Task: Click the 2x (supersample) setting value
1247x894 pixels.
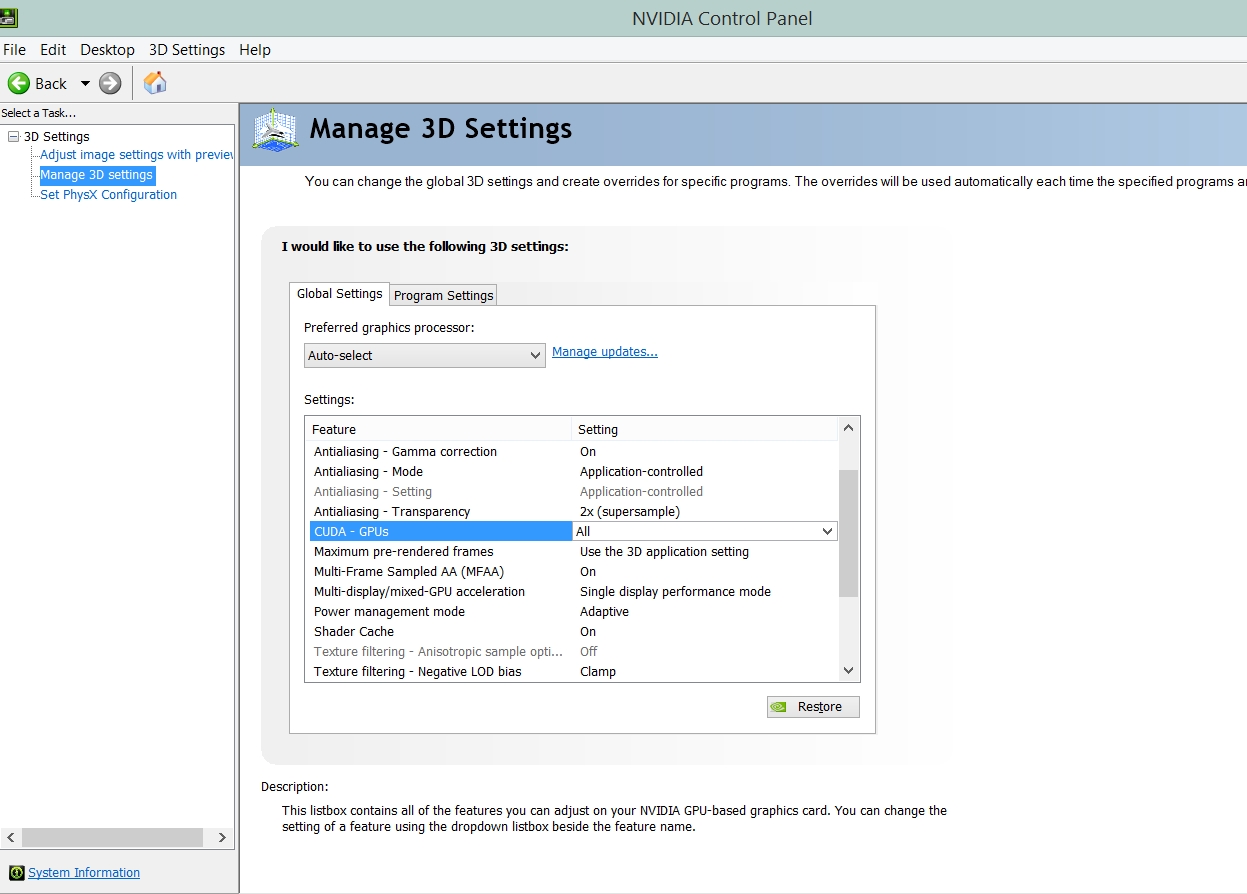Action: point(630,512)
